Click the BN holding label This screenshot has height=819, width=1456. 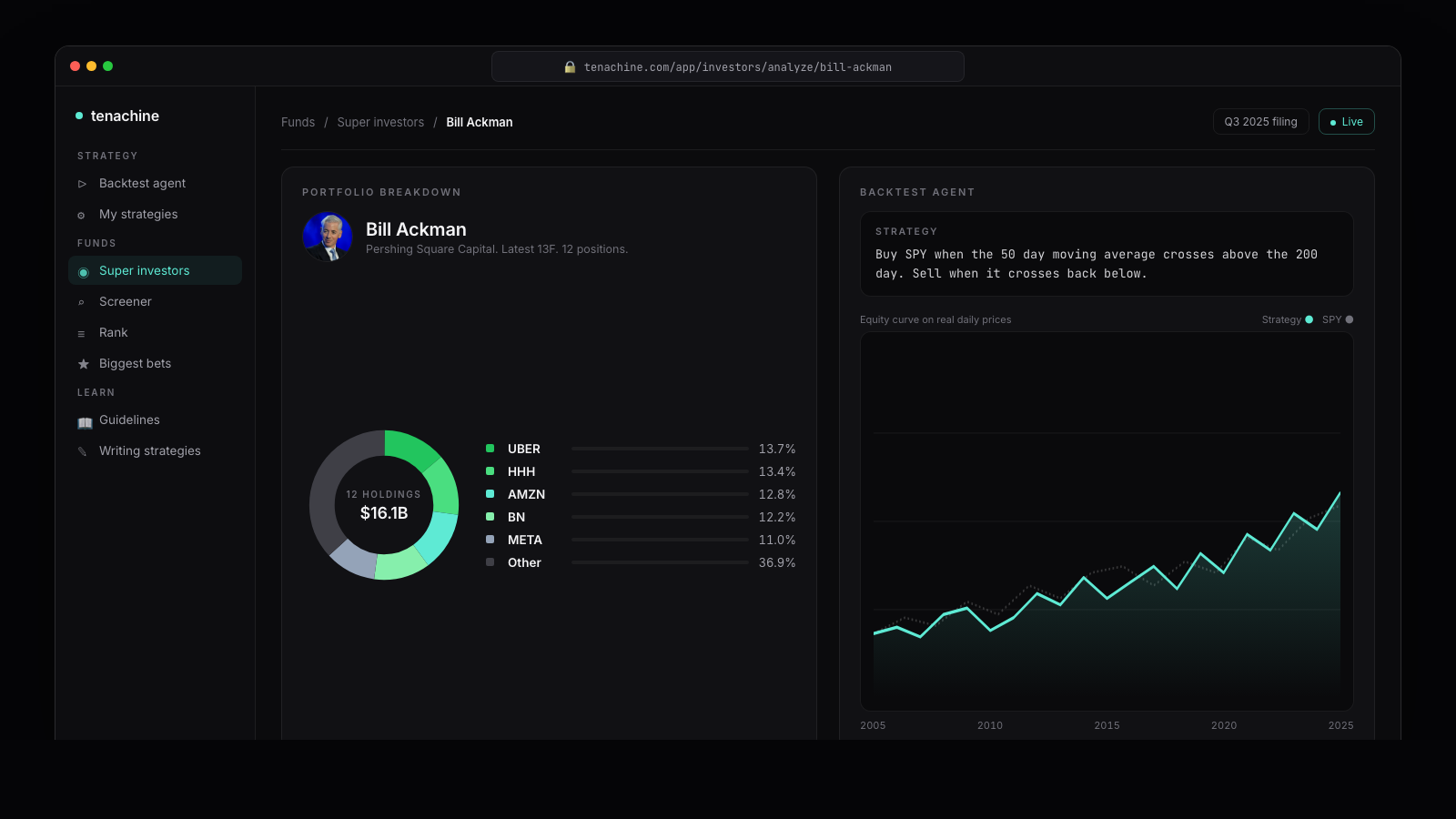[x=516, y=517]
